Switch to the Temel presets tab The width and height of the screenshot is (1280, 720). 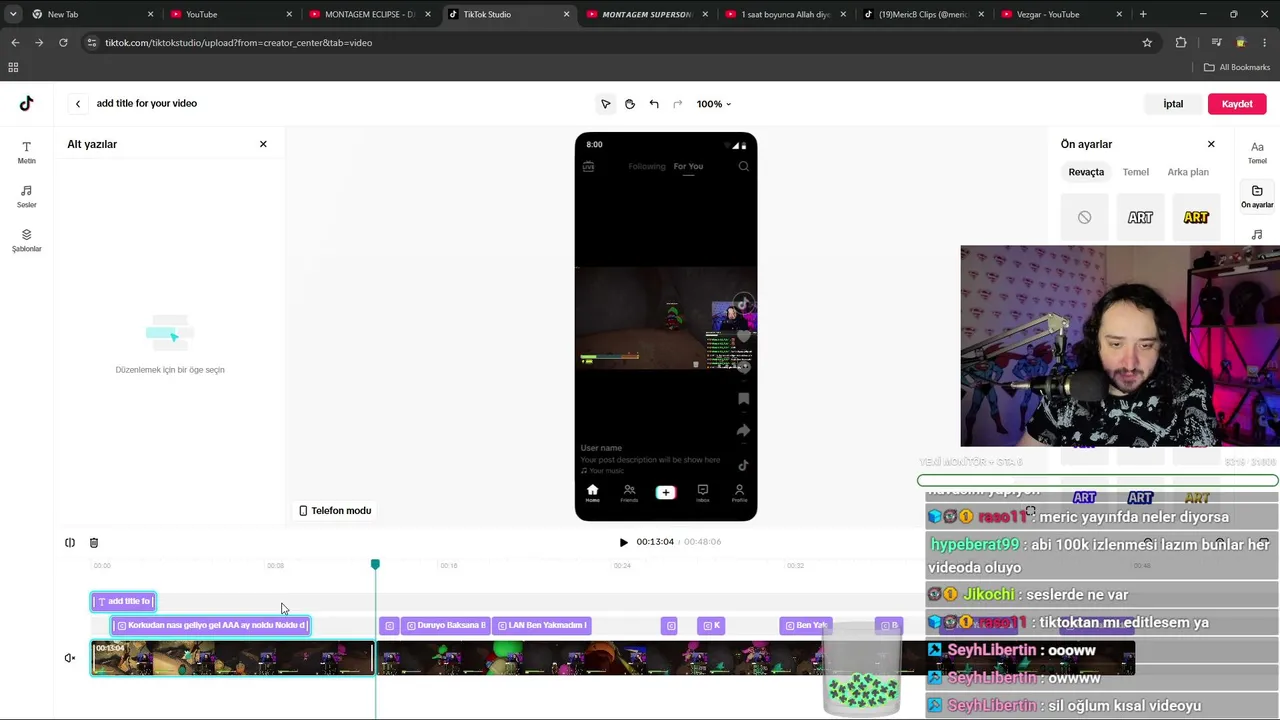pos(1136,172)
